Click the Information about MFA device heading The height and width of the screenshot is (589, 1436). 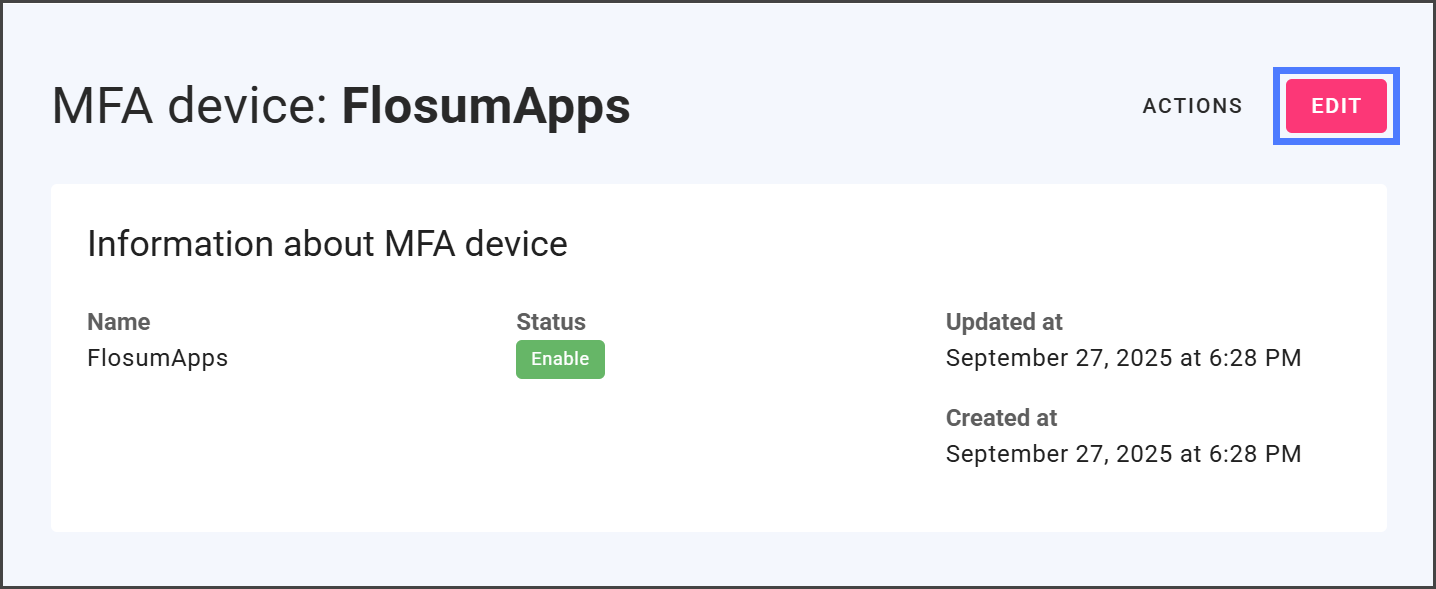pos(327,244)
